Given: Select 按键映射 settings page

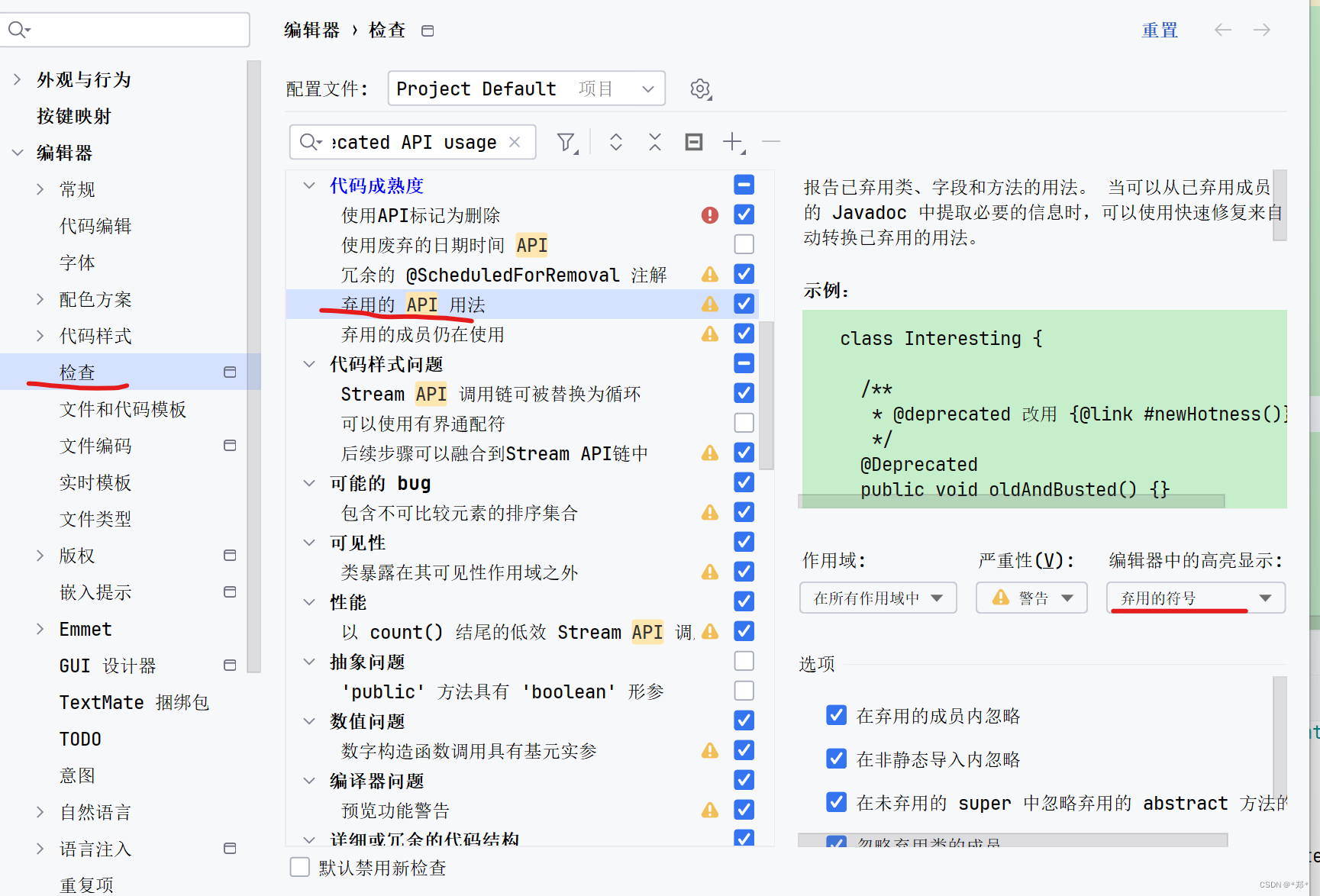Looking at the screenshot, I should coord(74,116).
